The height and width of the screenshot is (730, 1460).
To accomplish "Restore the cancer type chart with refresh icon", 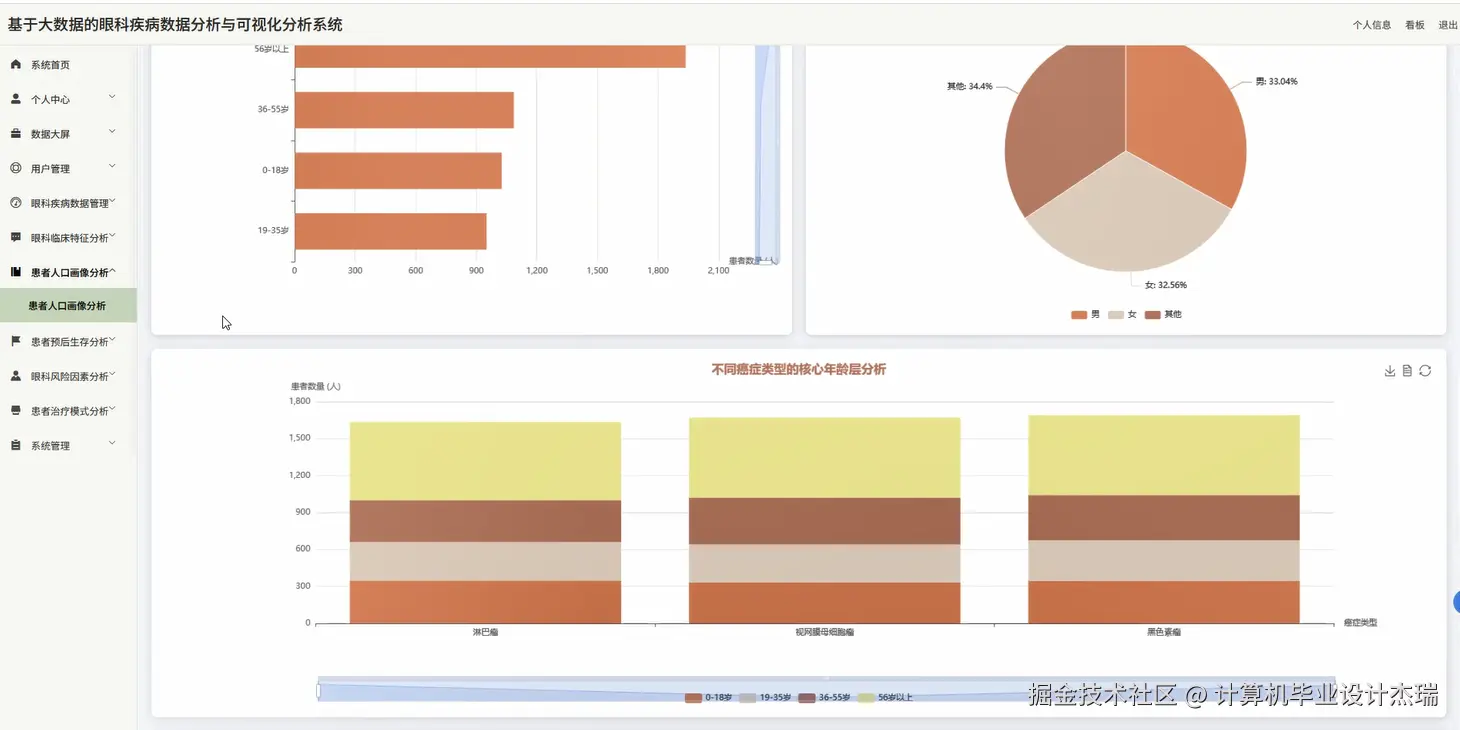I will [1425, 371].
